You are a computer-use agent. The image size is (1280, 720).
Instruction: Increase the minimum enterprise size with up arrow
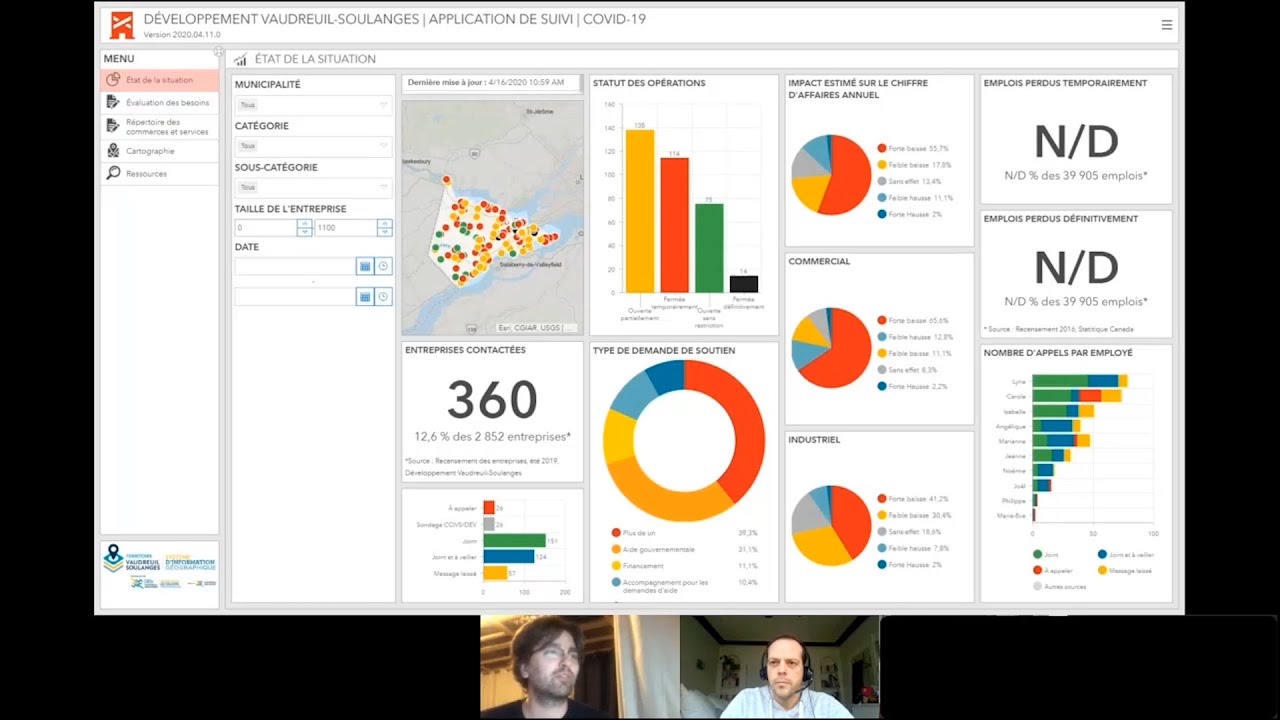coord(304,224)
